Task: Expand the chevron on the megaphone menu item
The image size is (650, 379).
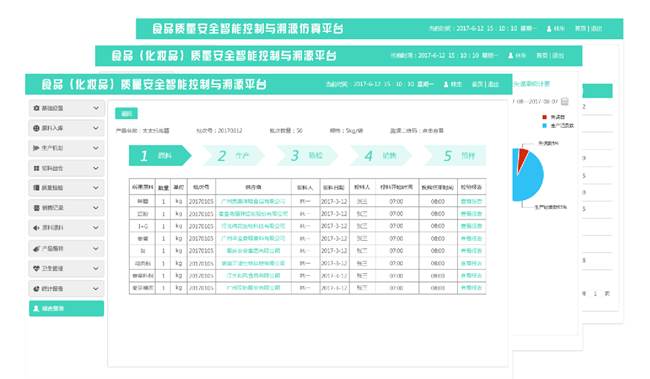Action: [96, 228]
